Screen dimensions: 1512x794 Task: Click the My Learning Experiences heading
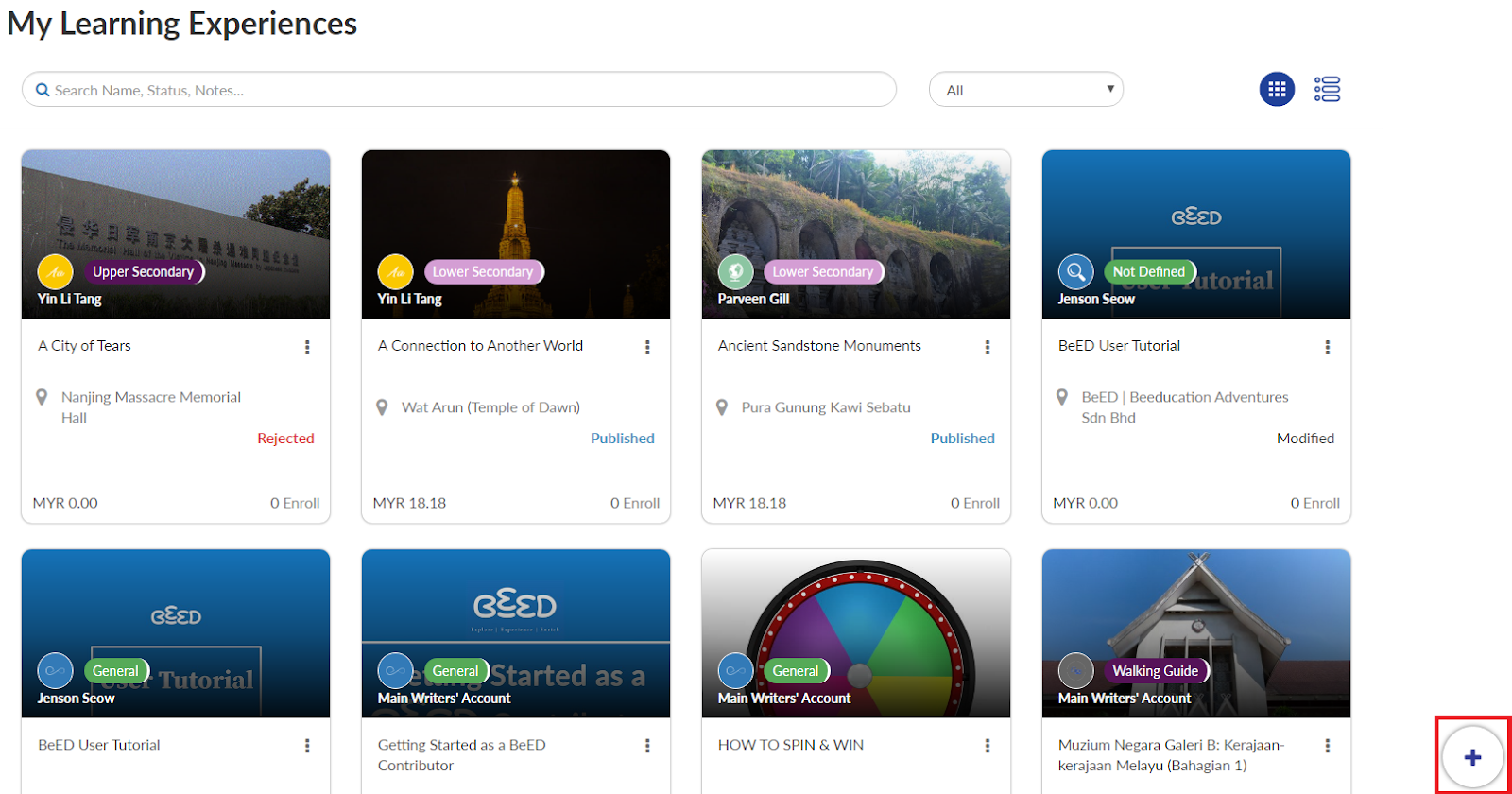182,24
